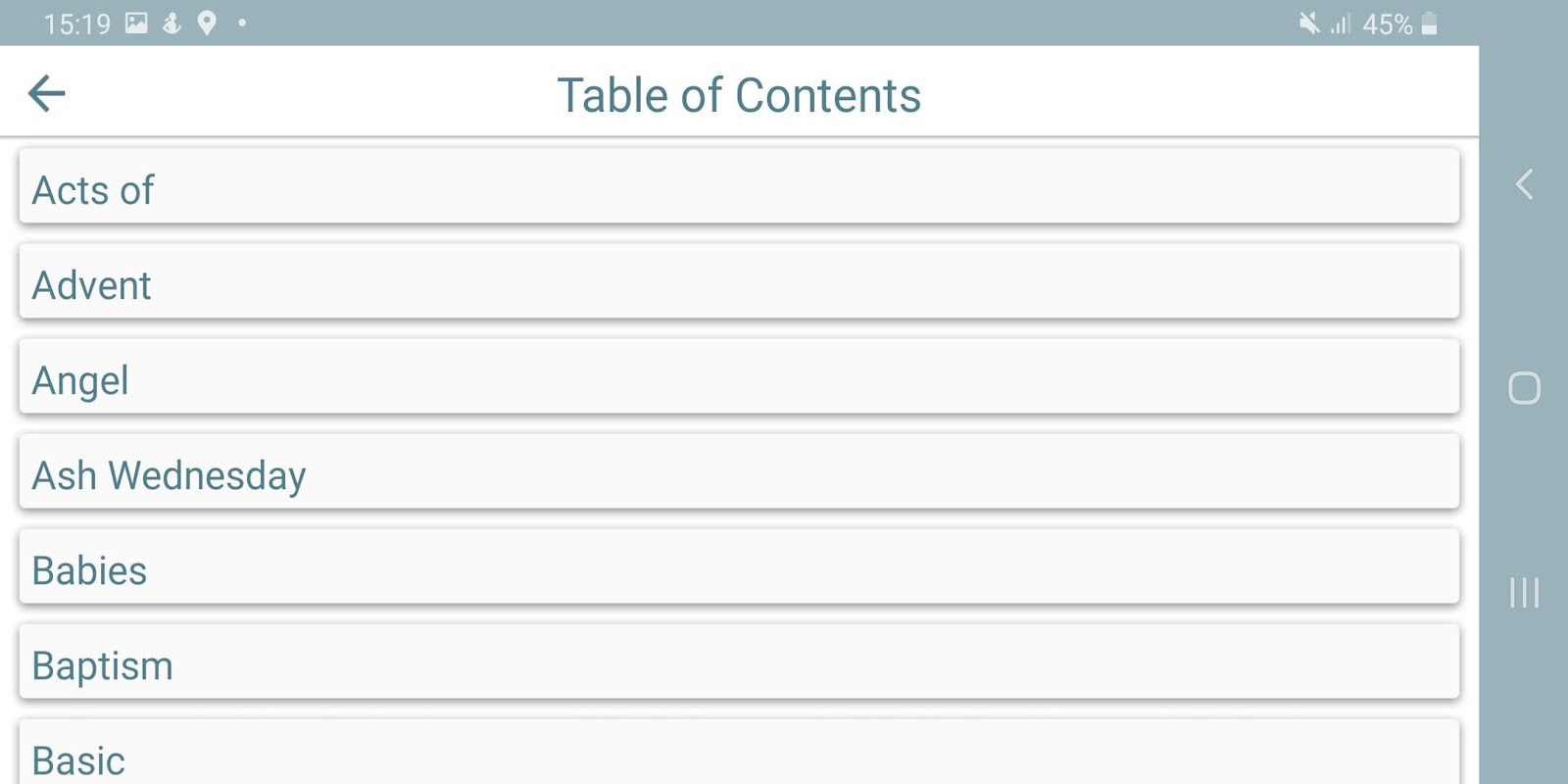The width and height of the screenshot is (1568, 784).
Task: Open the Angel section
Action: click(x=739, y=376)
